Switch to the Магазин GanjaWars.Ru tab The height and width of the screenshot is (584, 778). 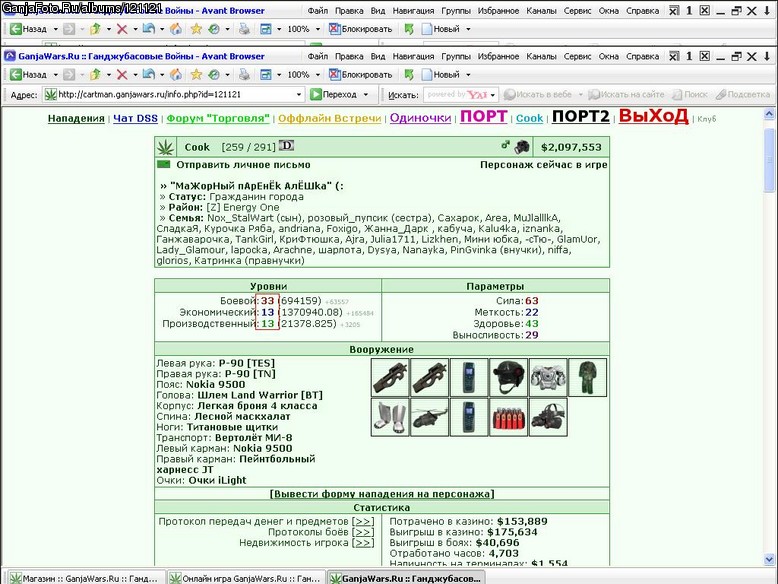coord(84,578)
